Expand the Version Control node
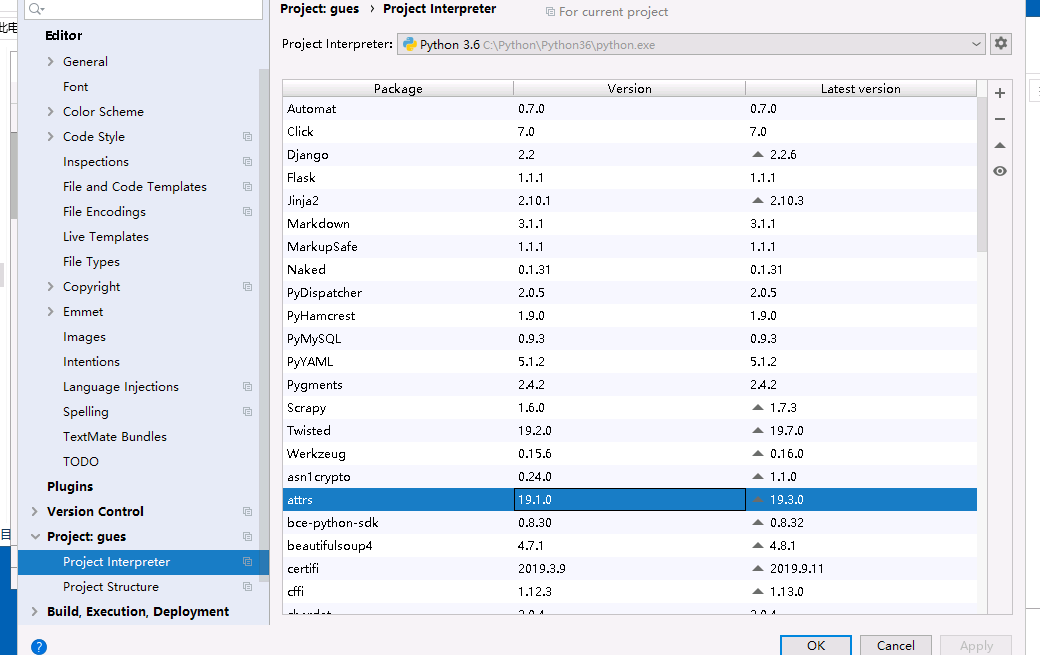1040x655 pixels. [34, 512]
